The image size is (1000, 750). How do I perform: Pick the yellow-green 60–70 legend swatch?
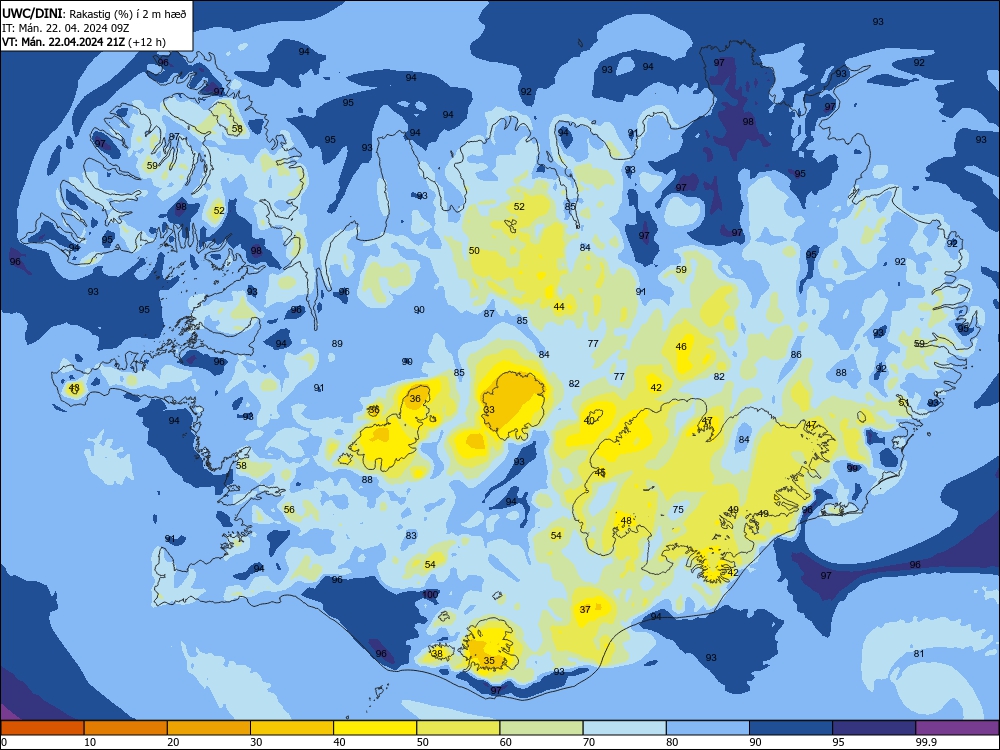(x=541, y=728)
